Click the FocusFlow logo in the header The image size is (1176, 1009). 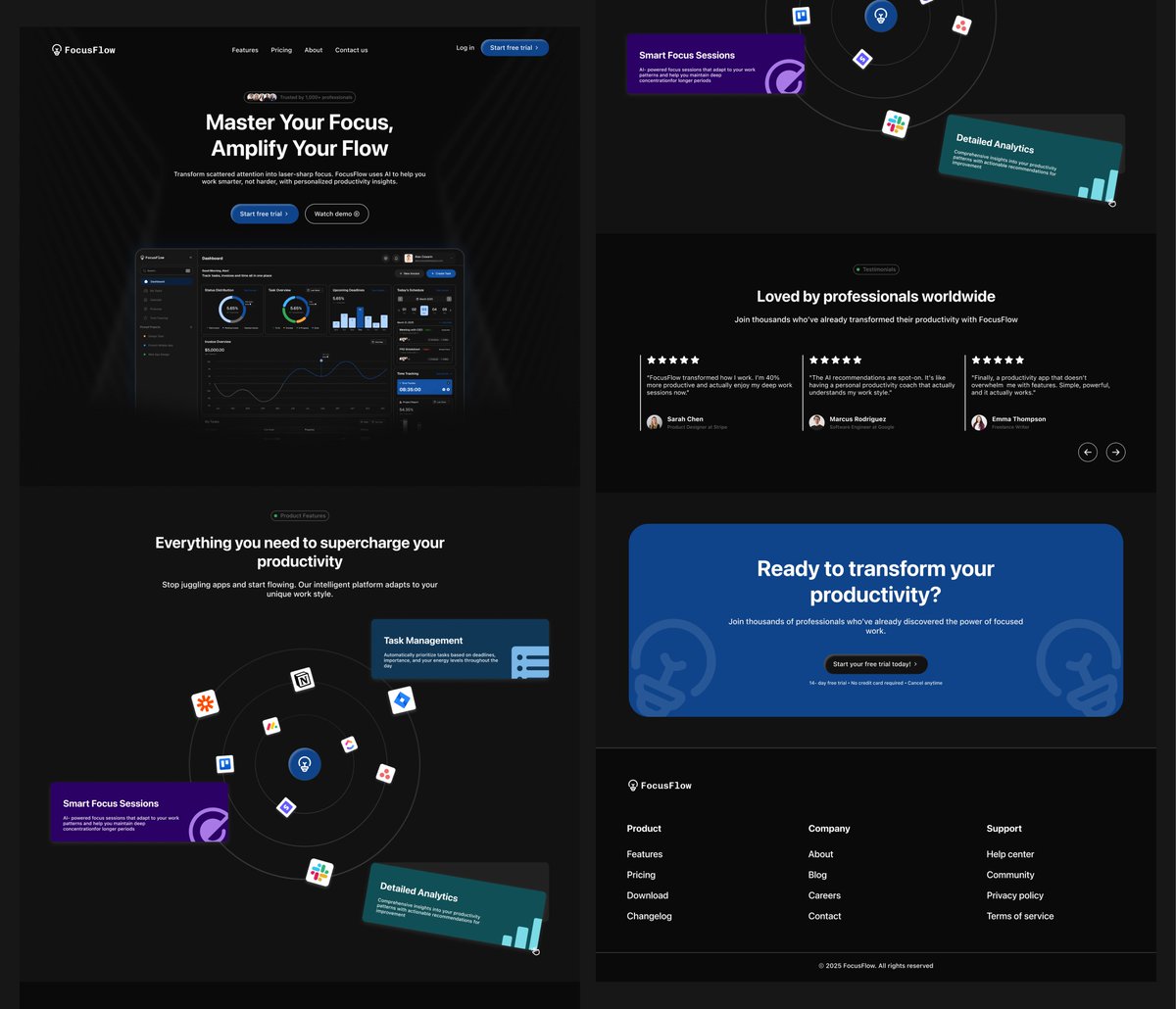point(83,50)
